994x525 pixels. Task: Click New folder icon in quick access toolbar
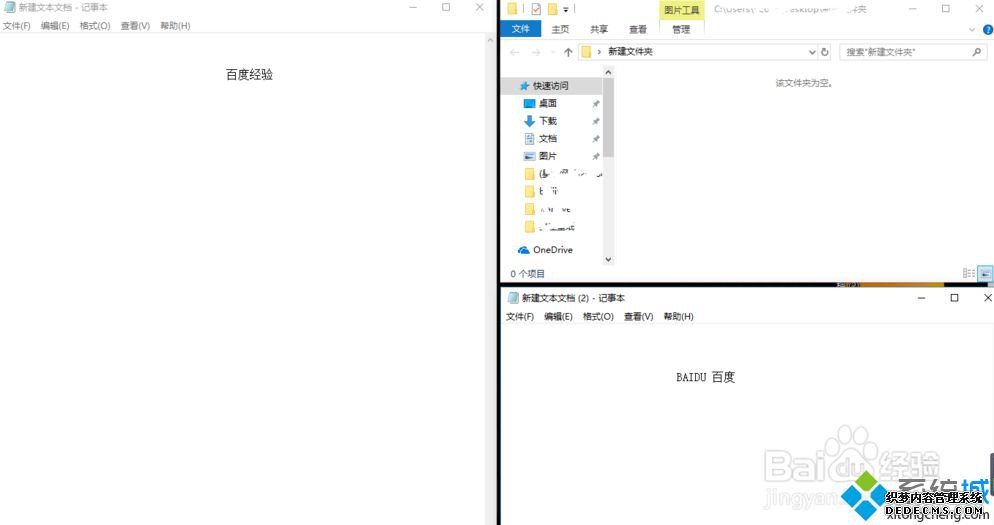coord(552,9)
